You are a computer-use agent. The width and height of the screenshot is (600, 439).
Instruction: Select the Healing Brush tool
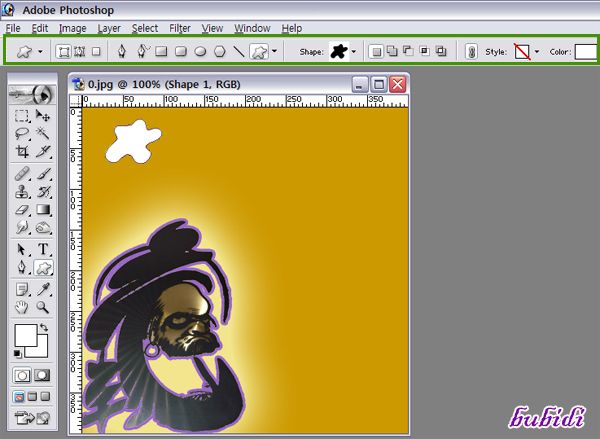pyautogui.click(x=21, y=174)
